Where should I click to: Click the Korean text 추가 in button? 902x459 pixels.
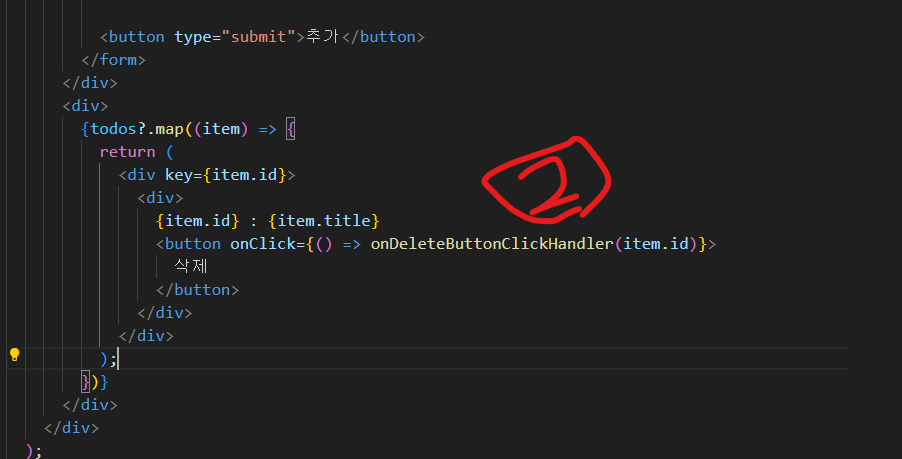pos(323,36)
